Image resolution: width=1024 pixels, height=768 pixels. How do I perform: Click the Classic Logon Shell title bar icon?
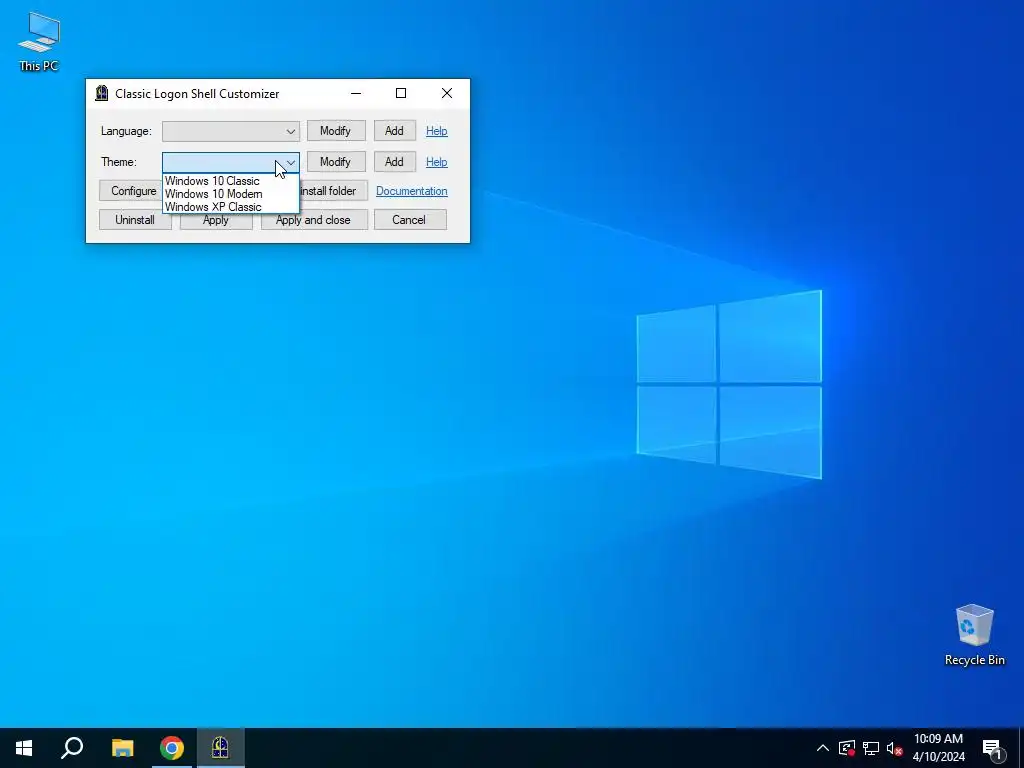[101, 93]
